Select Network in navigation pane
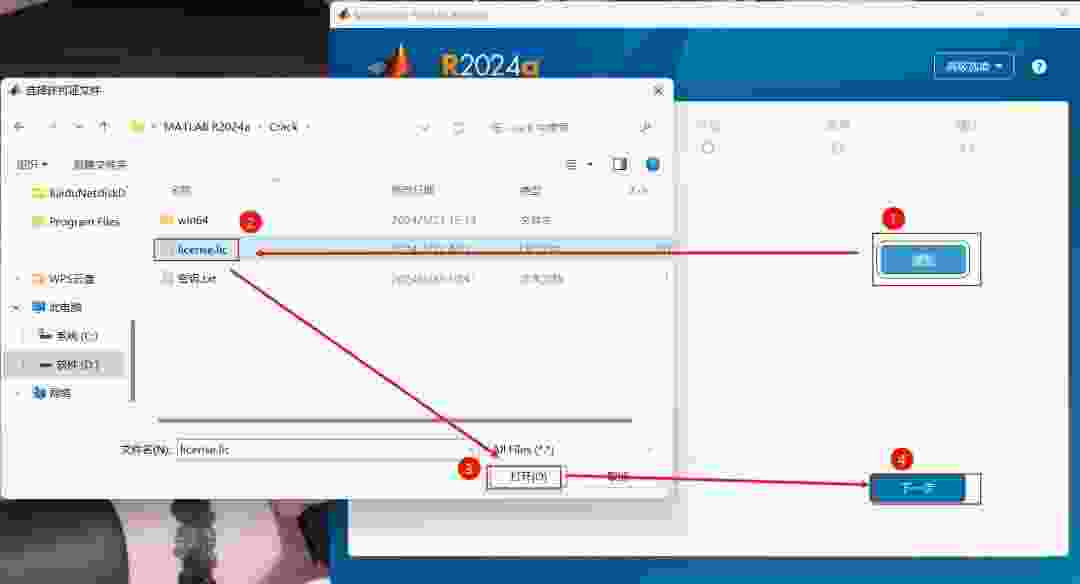This screenshot has height=584, width=1080. pyautogui.click(x=52, y=393)
